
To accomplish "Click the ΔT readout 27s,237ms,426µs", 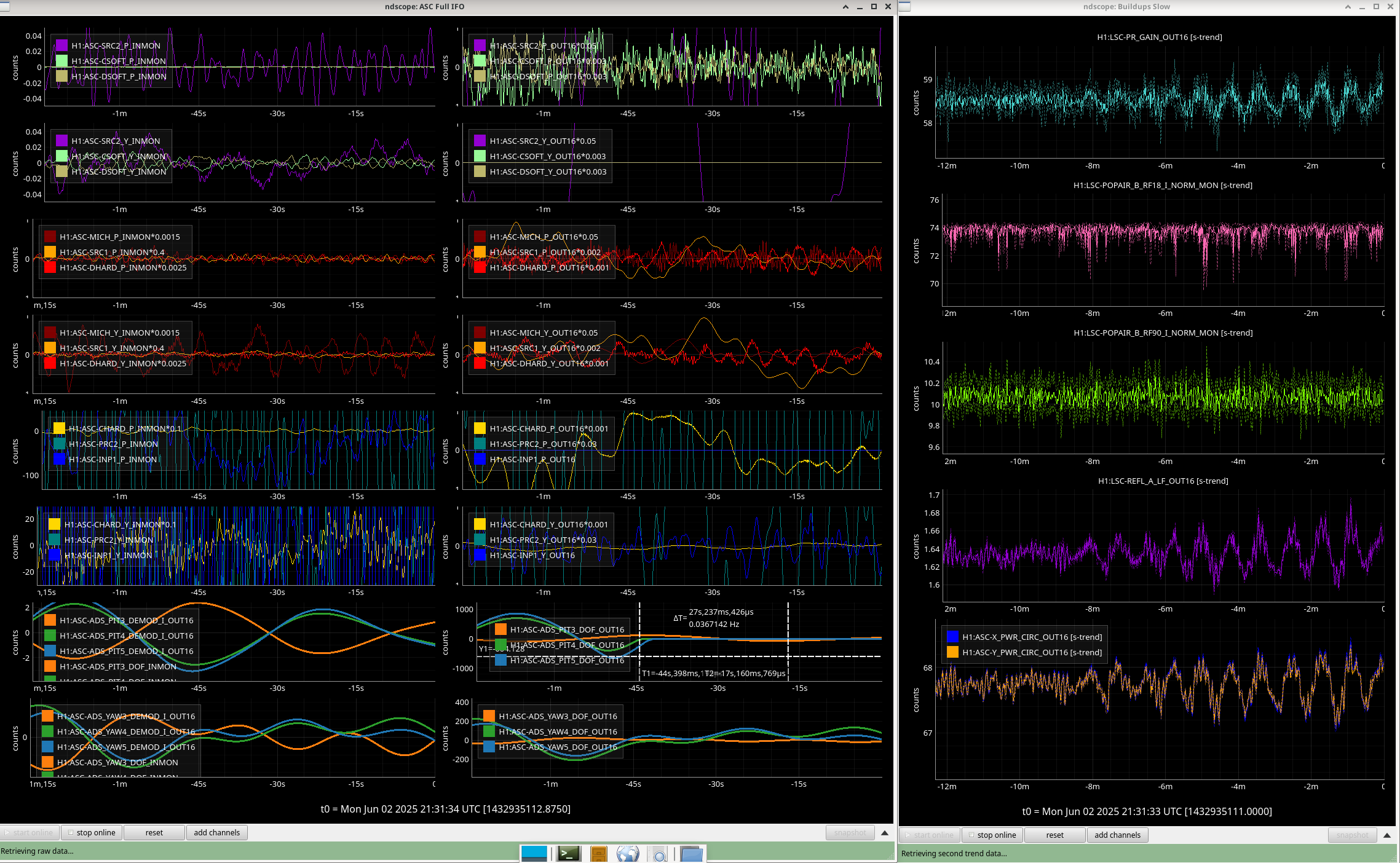I will pos(721,612).
